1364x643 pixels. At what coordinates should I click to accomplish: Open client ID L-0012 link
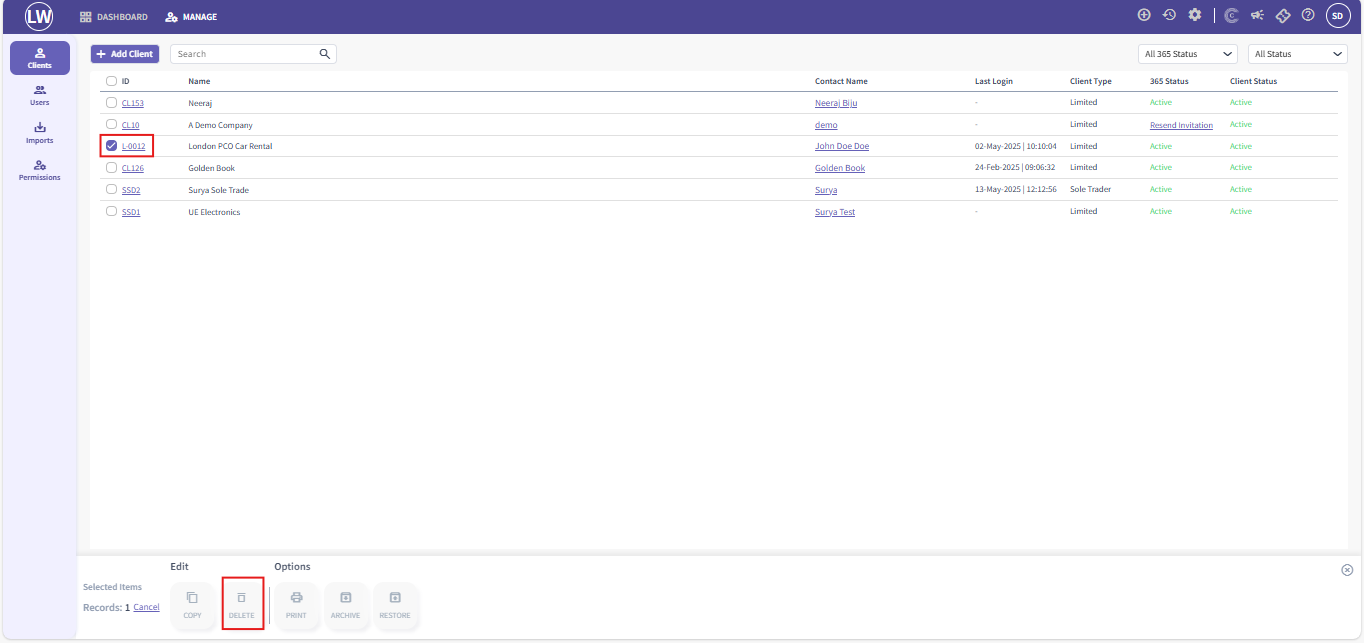(134, 147)
